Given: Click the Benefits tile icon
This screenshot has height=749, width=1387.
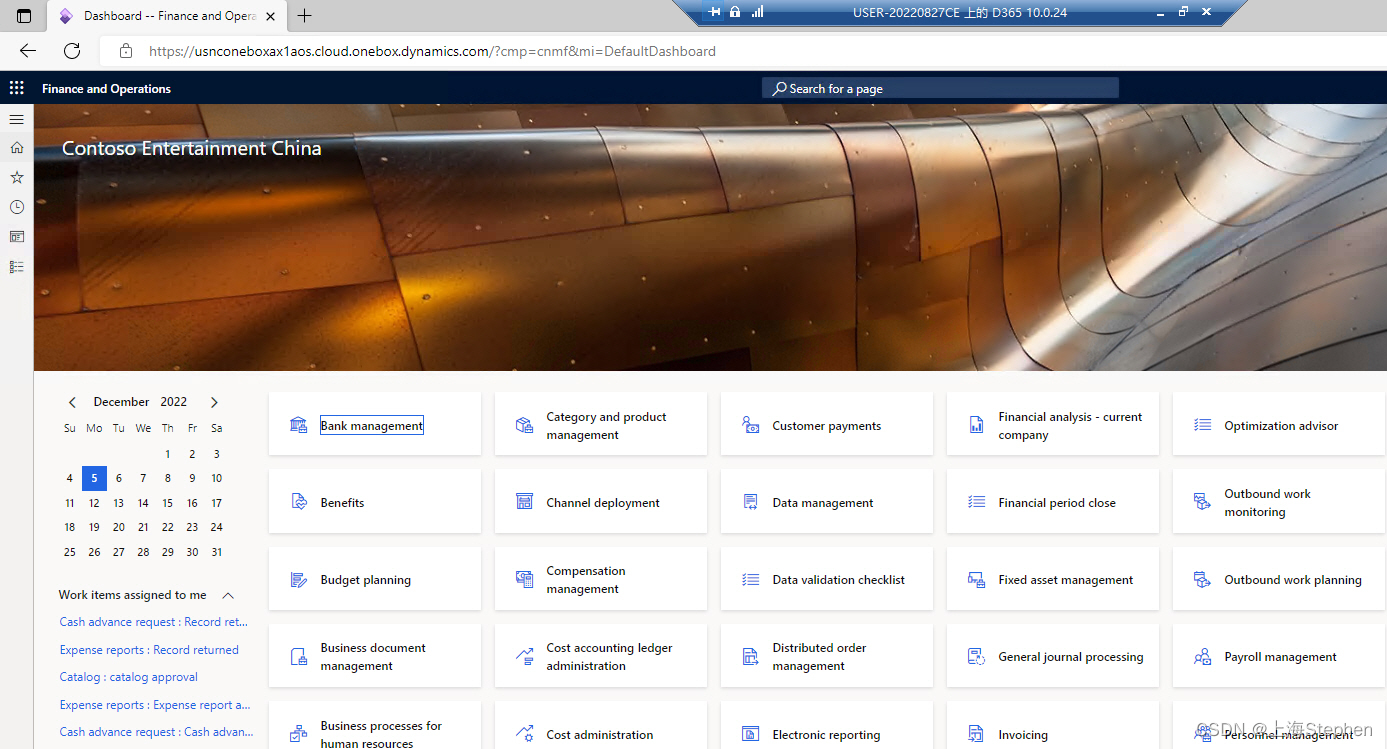Looking at the screenshot, I should click(x=298, y=502).
